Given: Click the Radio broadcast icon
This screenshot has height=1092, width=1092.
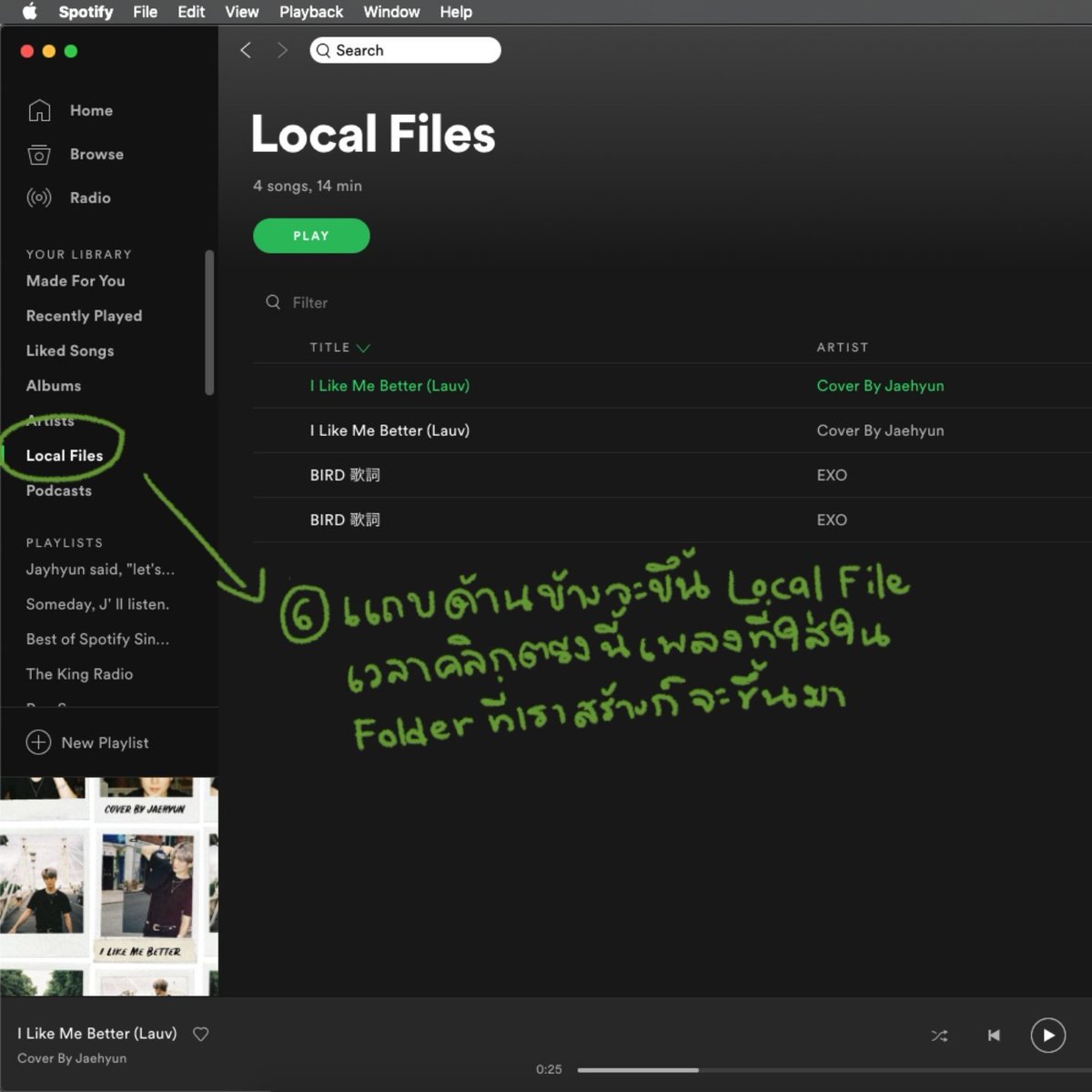Looking at the screenshot, I should pyautogui.click(x=39, y=197).
